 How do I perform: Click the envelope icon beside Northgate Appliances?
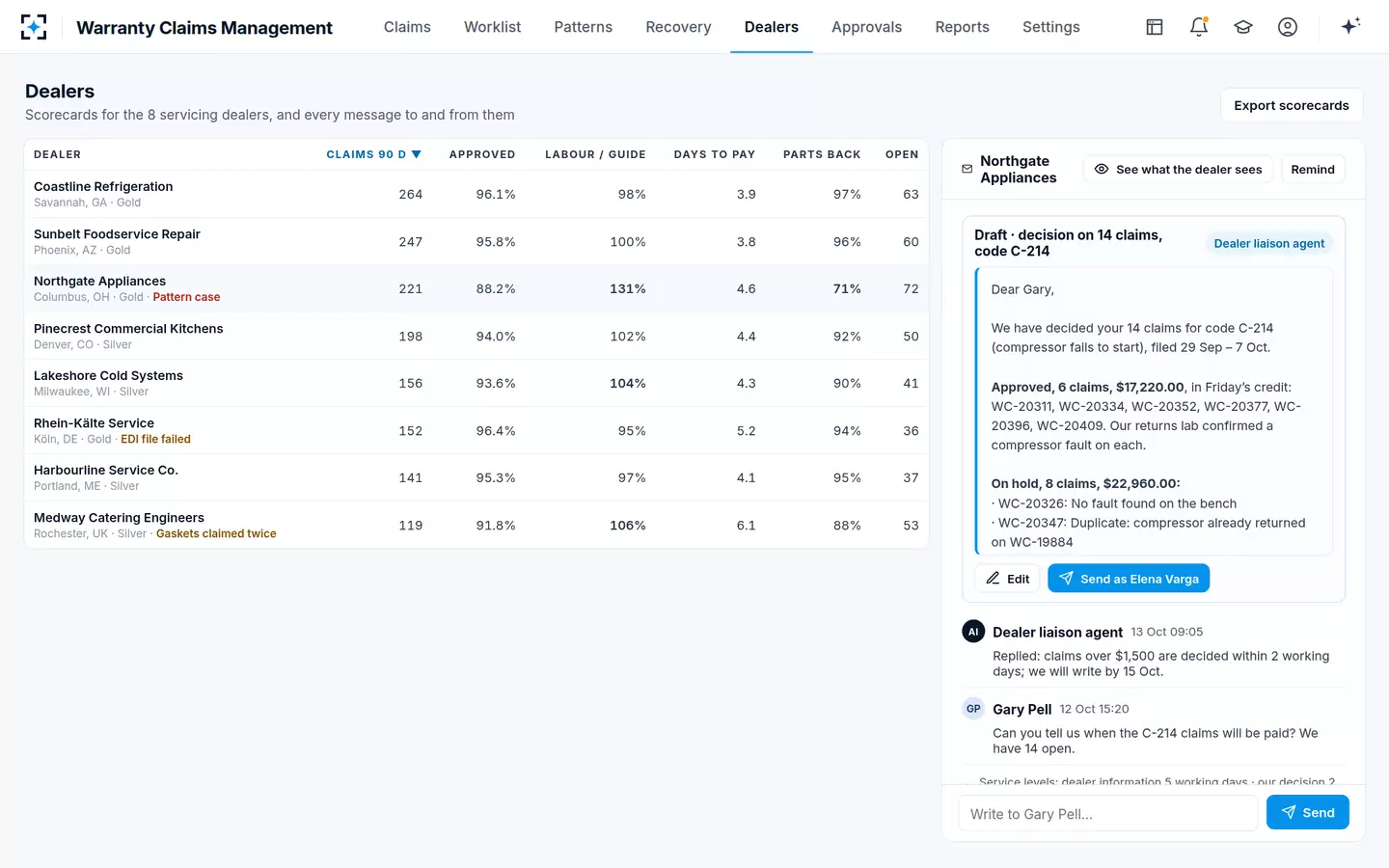967,169
